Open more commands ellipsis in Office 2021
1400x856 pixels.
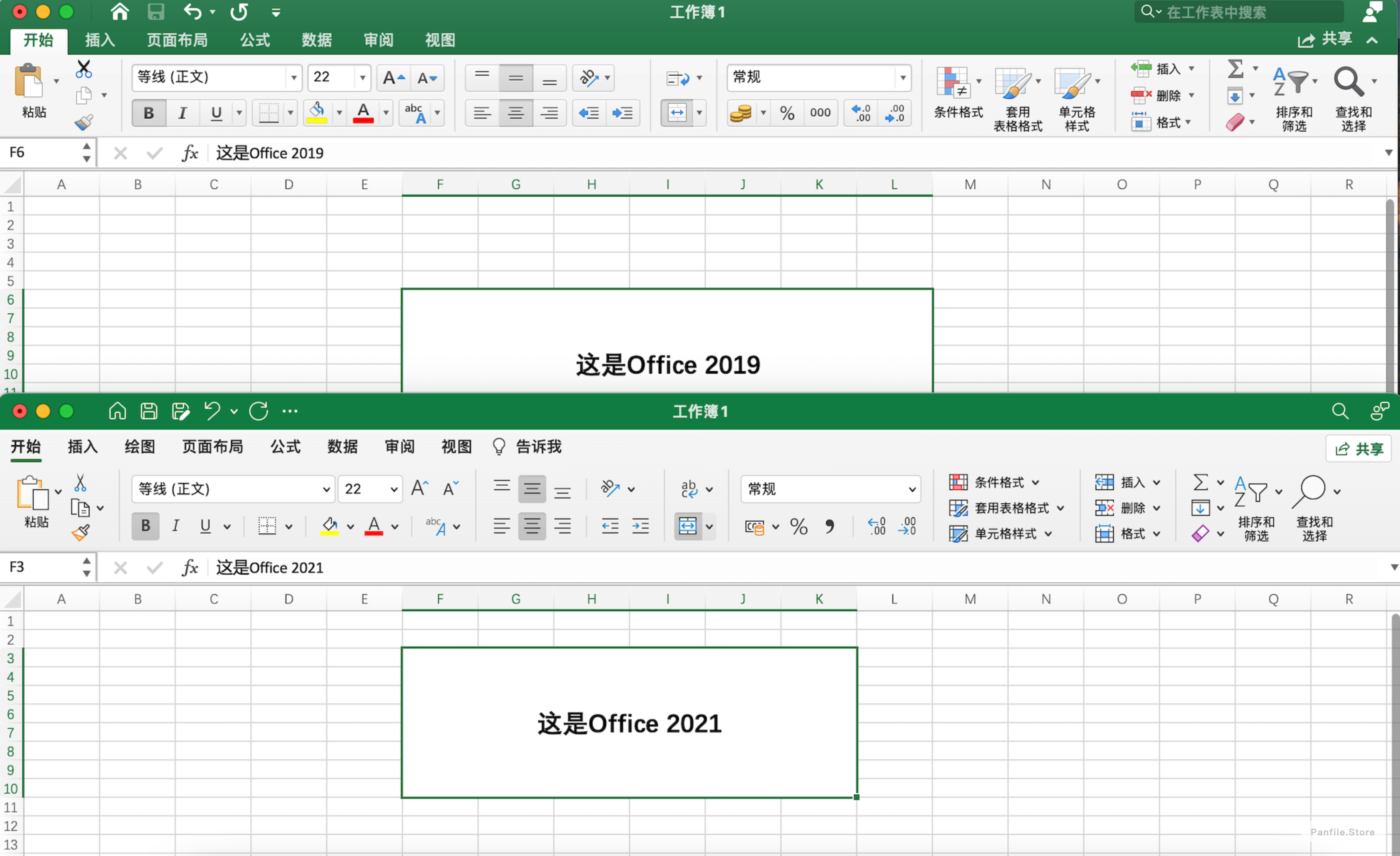pos(290,411)
